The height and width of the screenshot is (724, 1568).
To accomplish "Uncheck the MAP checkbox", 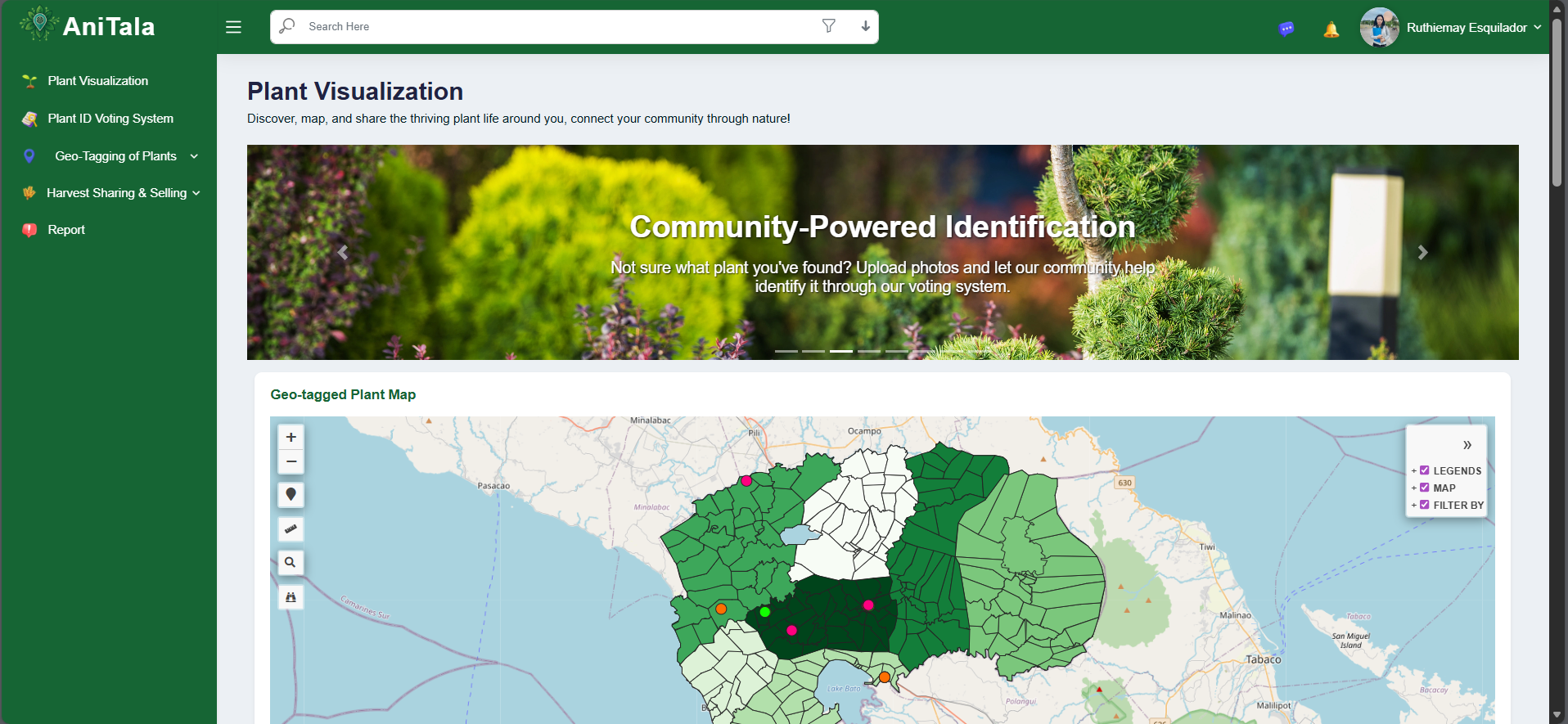I will pyautogui.click(x=1424, y=488).
